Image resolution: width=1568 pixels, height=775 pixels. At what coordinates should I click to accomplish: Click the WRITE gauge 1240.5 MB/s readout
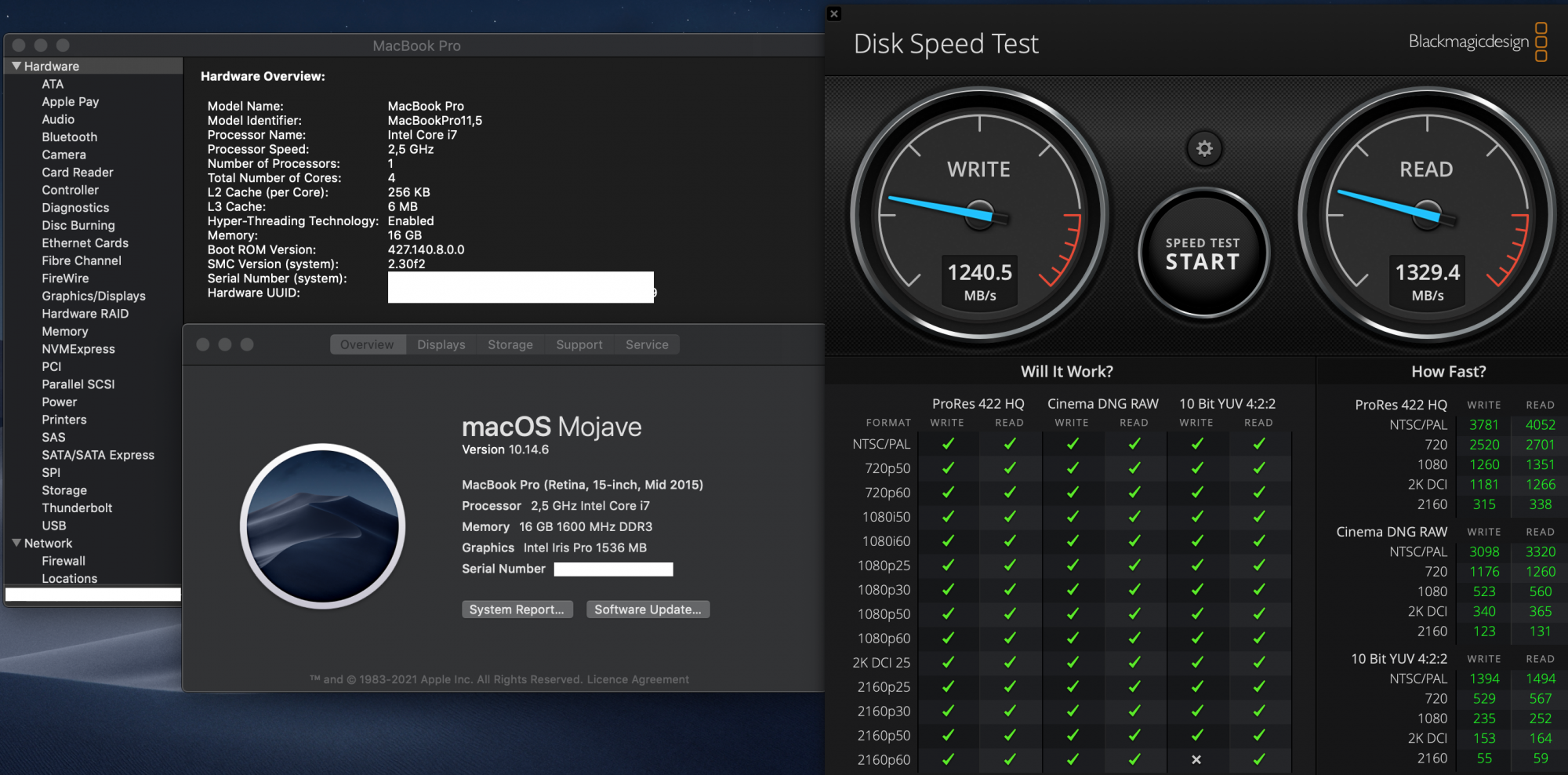point(980,282)
